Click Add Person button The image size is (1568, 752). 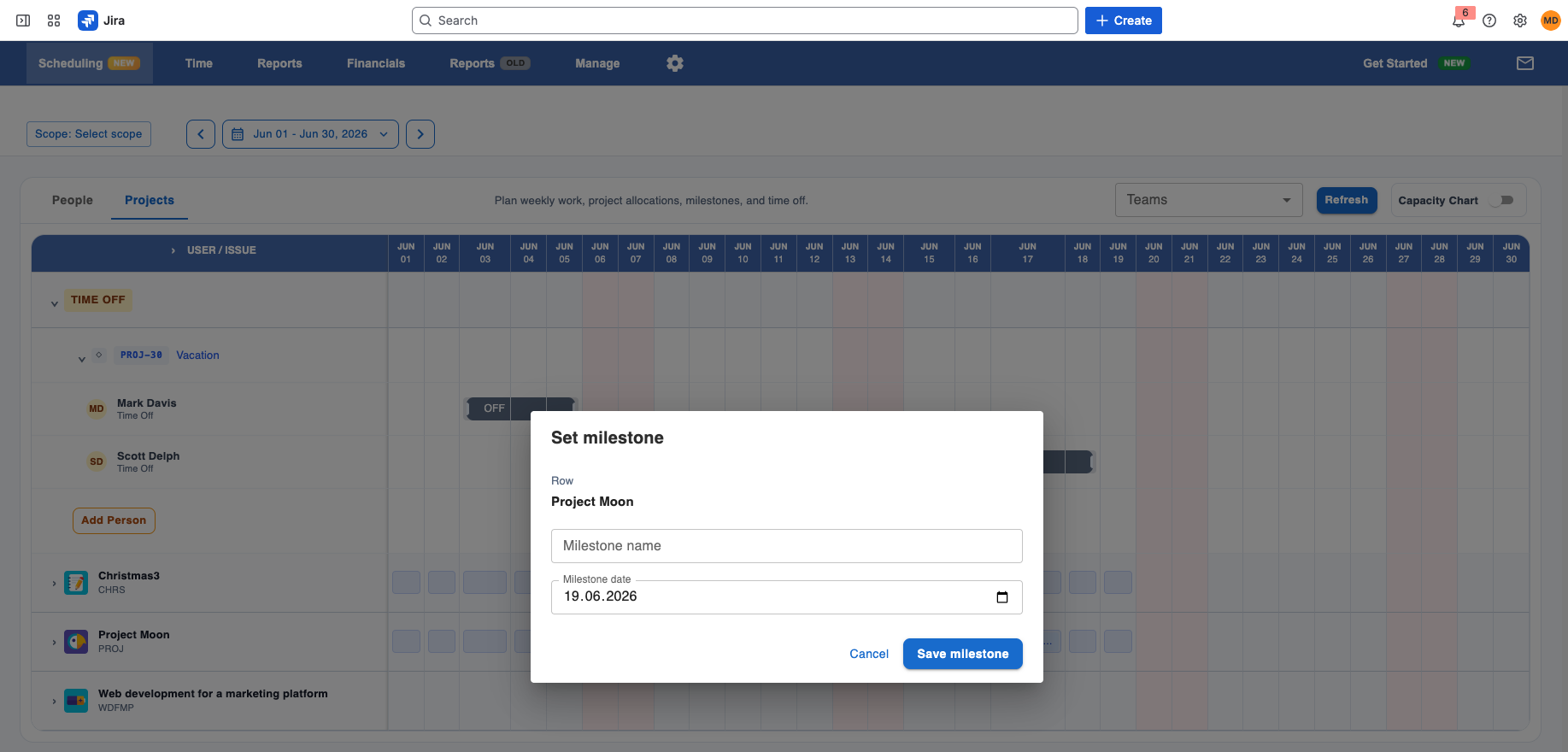point(114,520)
